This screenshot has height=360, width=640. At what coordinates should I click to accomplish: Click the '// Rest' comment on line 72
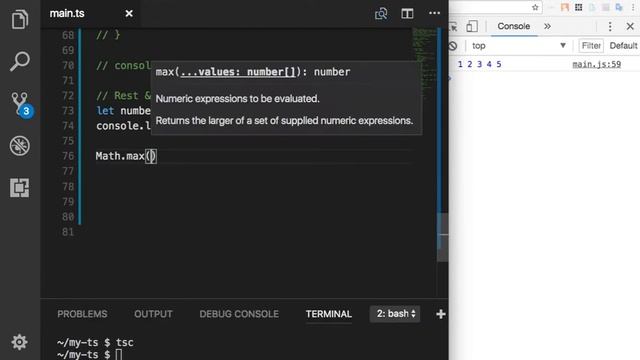click(124, 96)
